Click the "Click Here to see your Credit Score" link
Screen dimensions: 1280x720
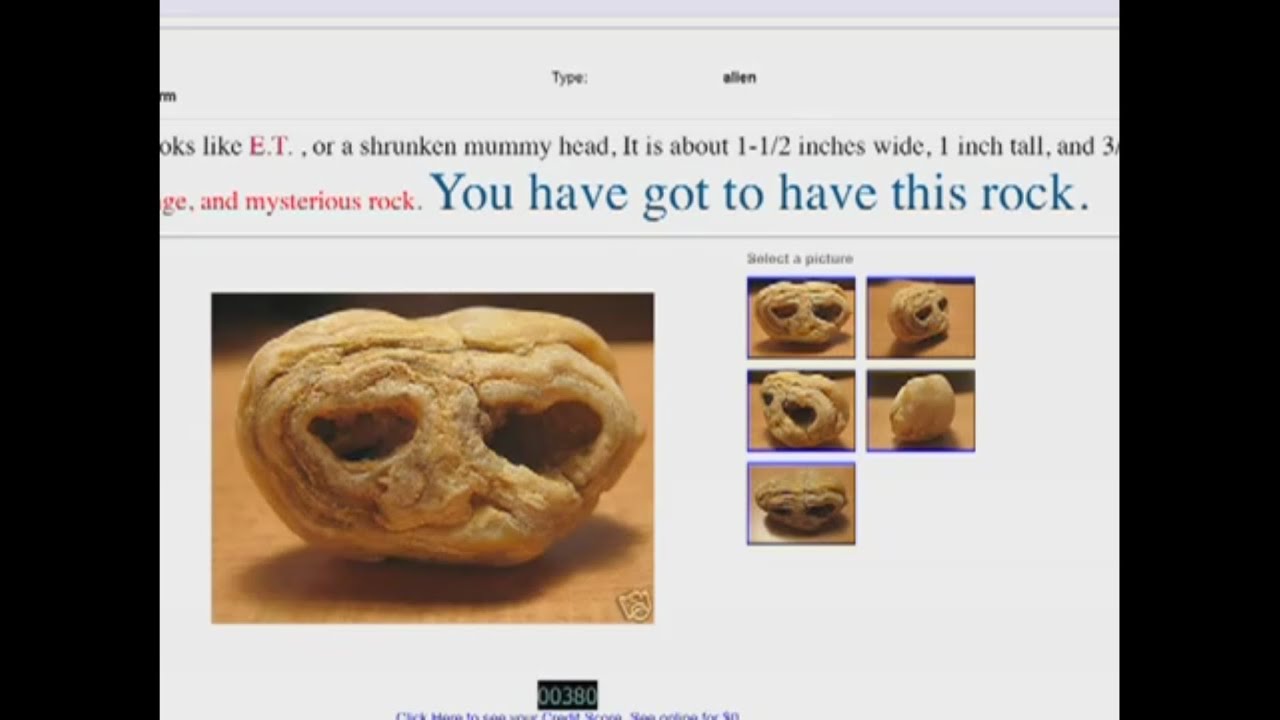coord(567,716)
